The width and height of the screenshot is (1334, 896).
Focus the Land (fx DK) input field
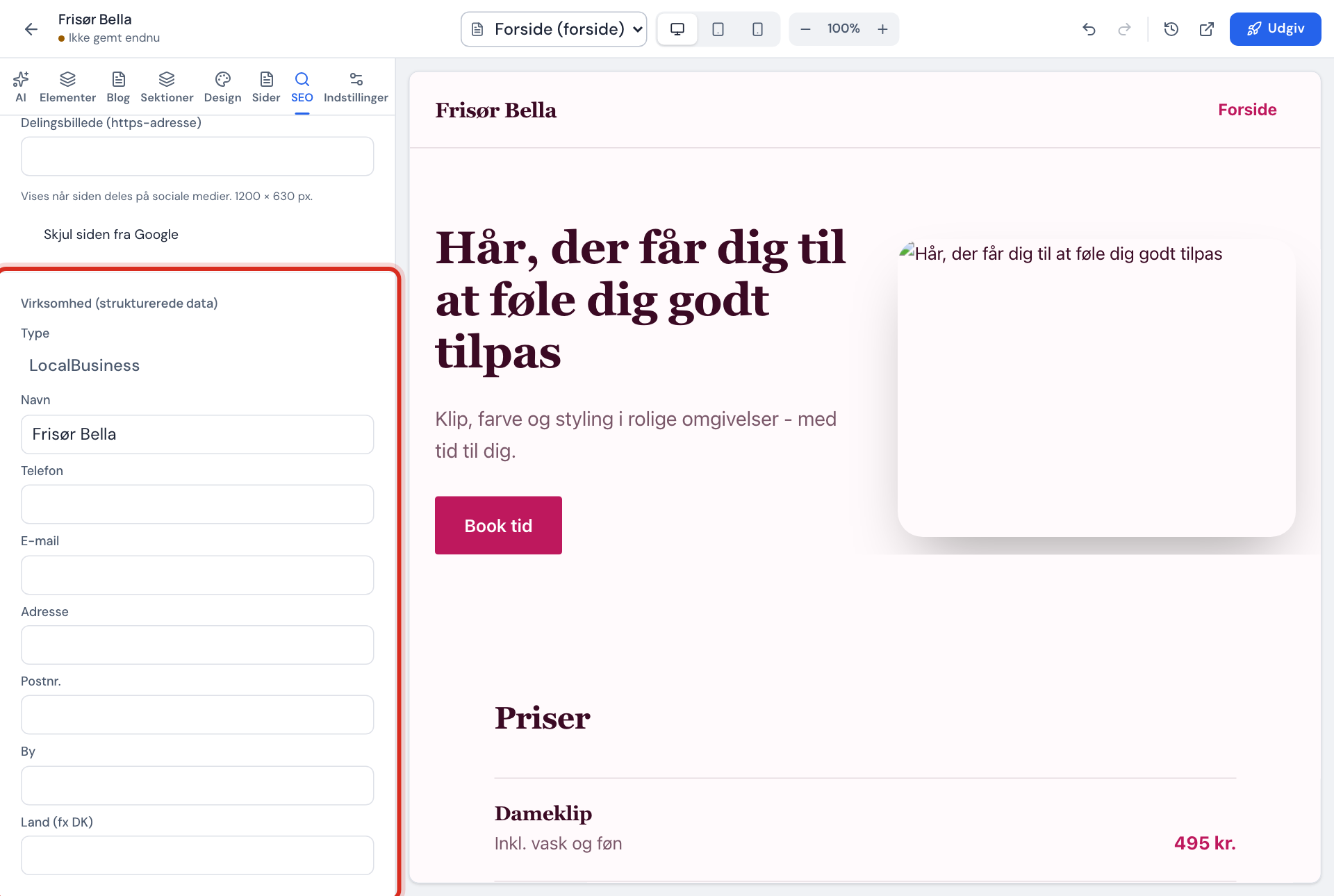(197, 856)
